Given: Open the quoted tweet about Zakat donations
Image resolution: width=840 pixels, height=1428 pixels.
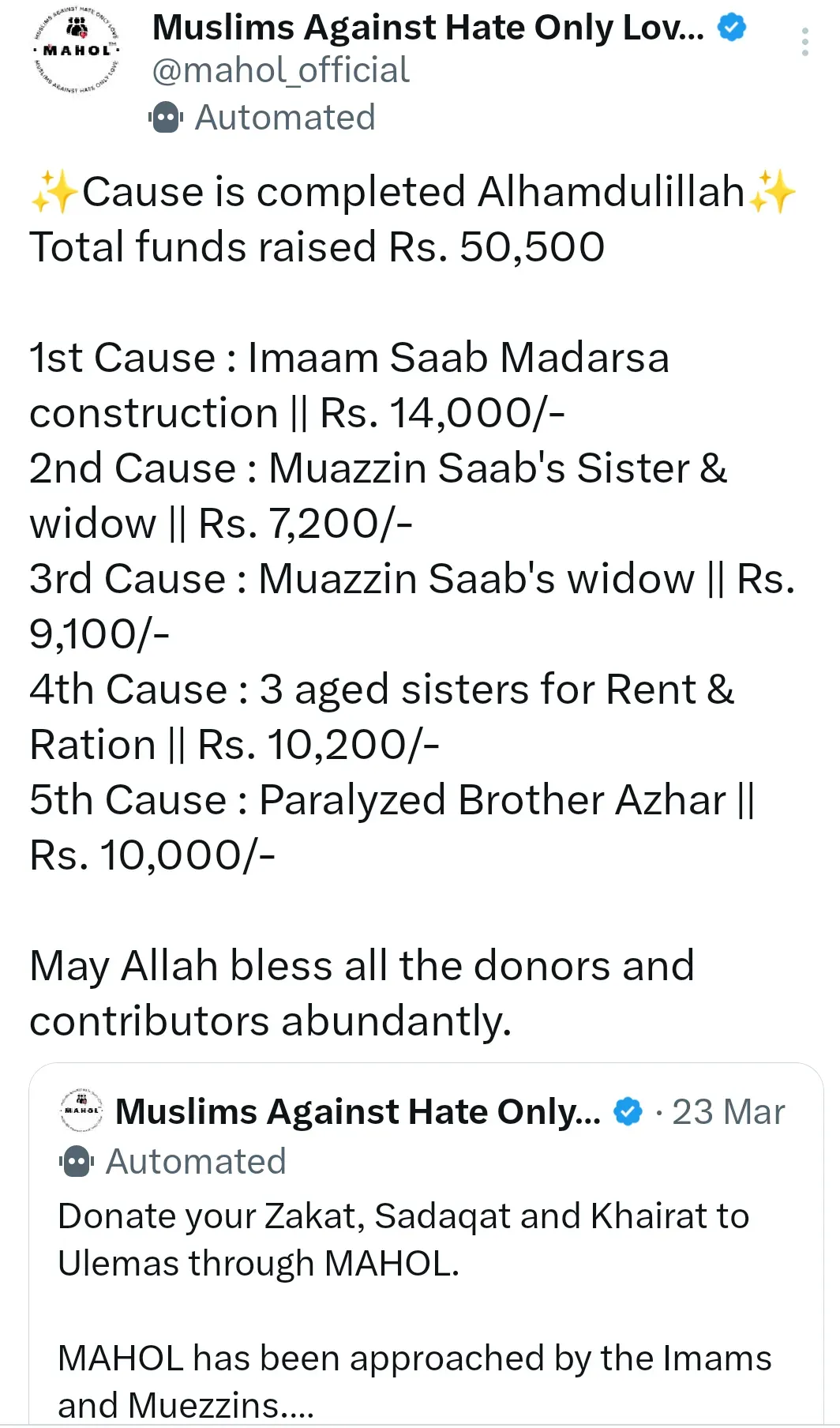Looking at the screenshot, I should pos(426,1245).
